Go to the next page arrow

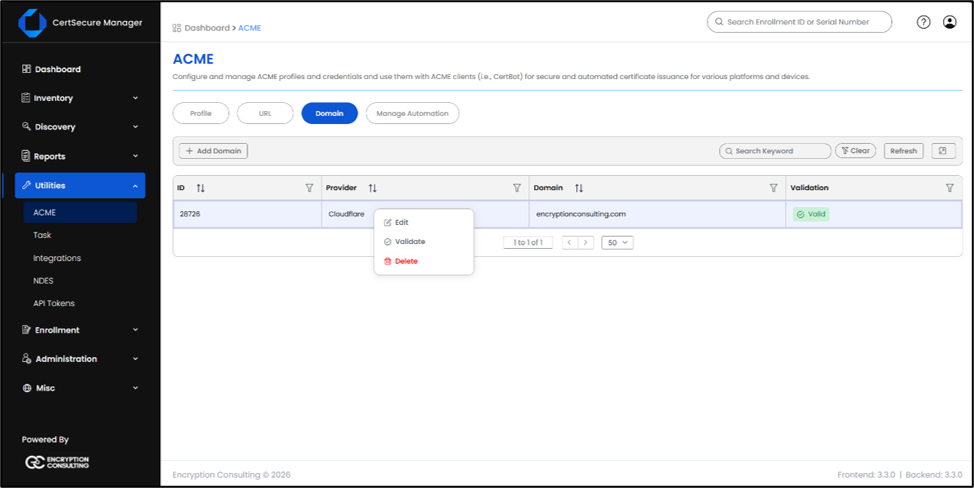(586, 243)
